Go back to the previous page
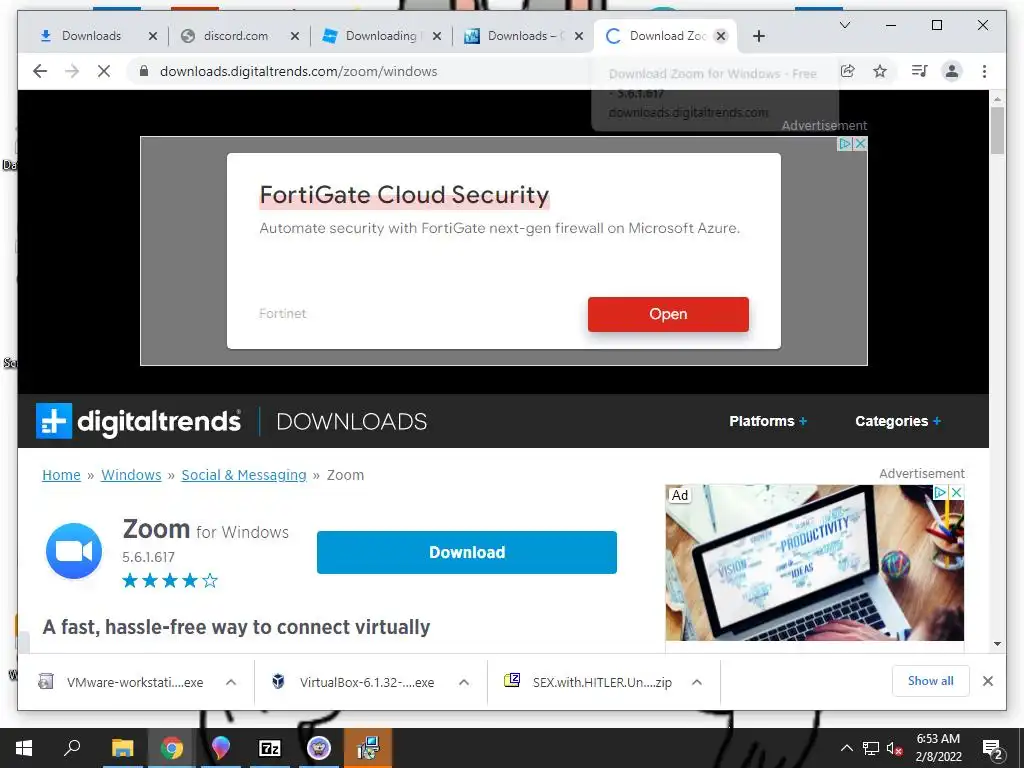Viewport: 1024px width, 768px height. click(40, 71)
